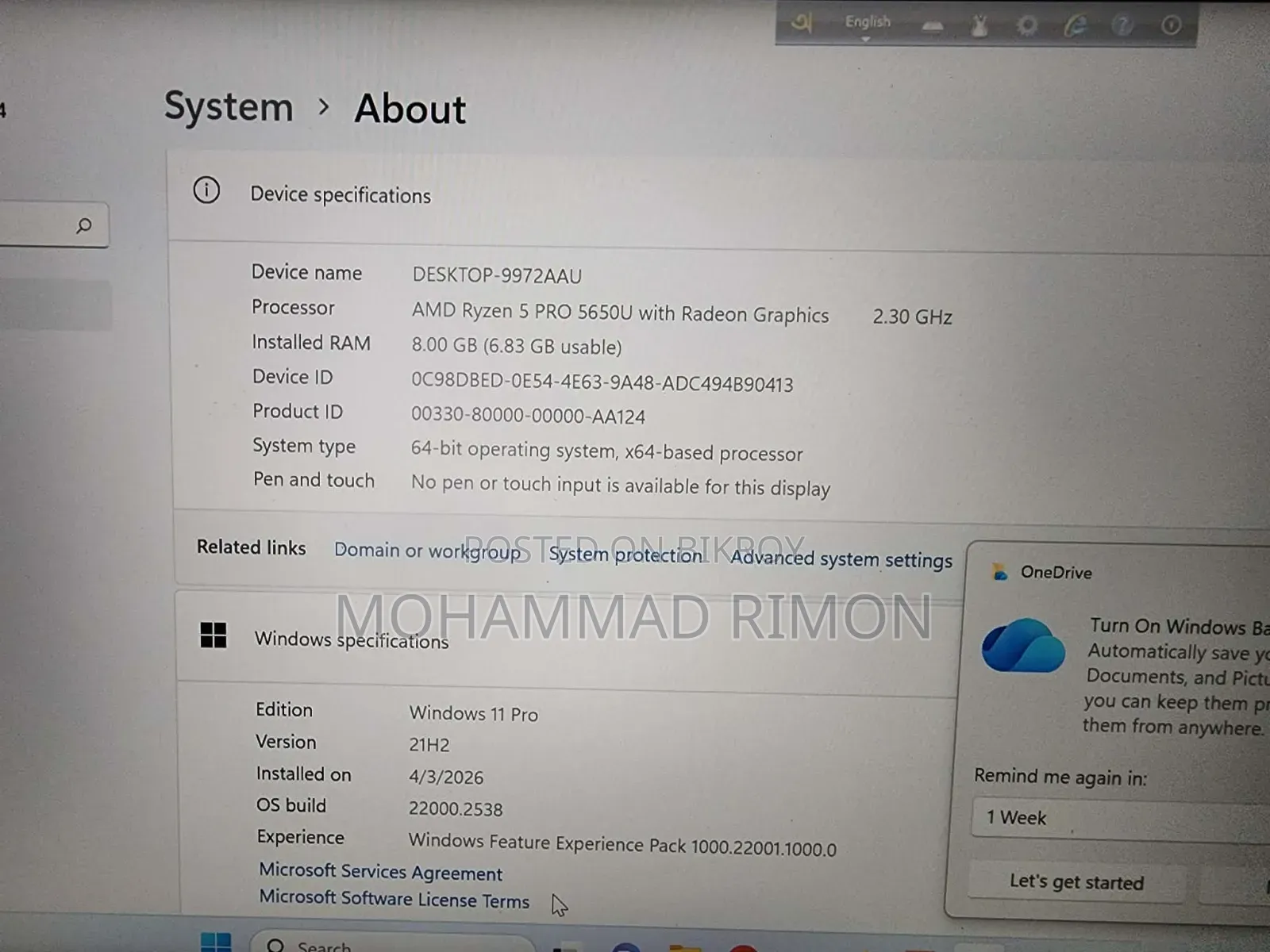Select the Windows 11 Pro edition text

[473, 713]
